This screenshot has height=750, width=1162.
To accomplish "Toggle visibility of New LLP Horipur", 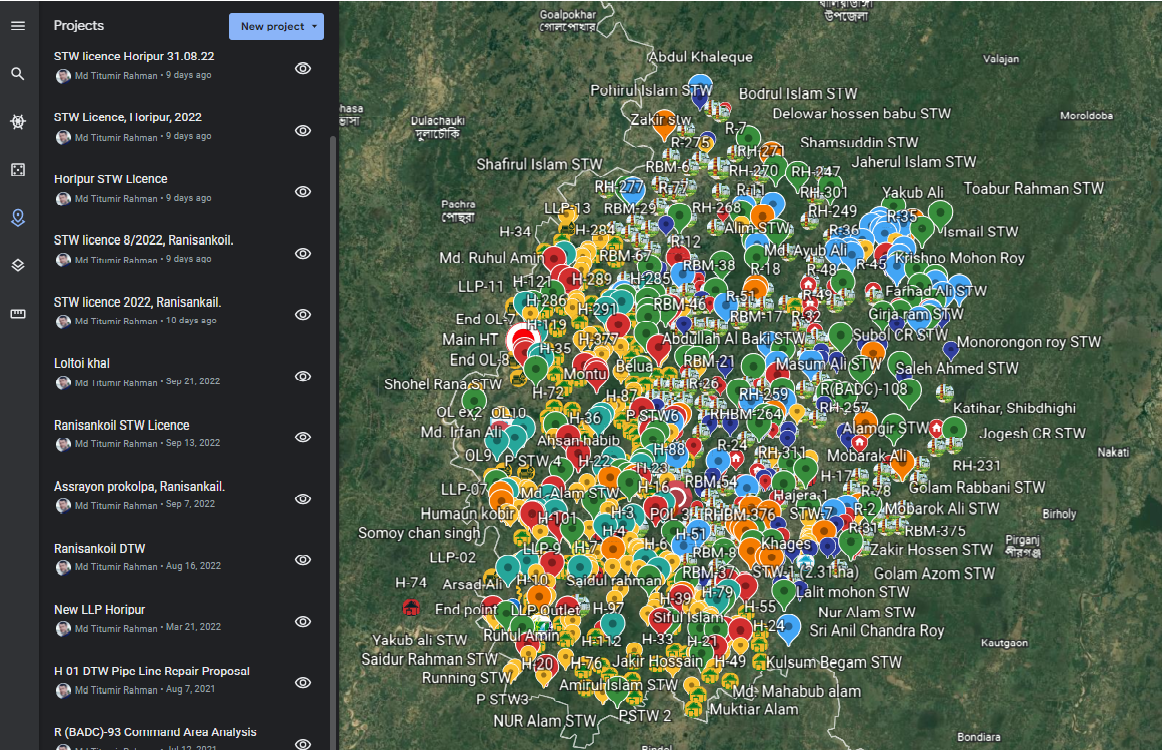I will [x=303, y=622].
